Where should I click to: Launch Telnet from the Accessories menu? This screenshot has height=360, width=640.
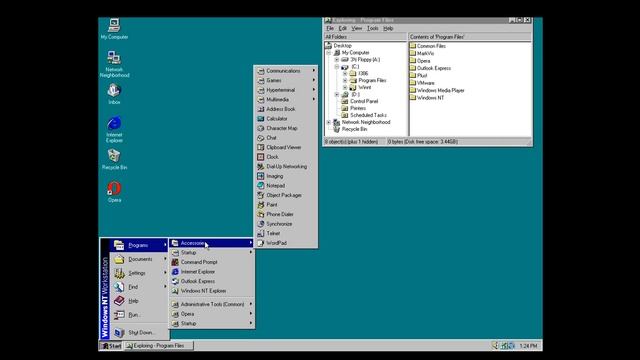[285, 233]
